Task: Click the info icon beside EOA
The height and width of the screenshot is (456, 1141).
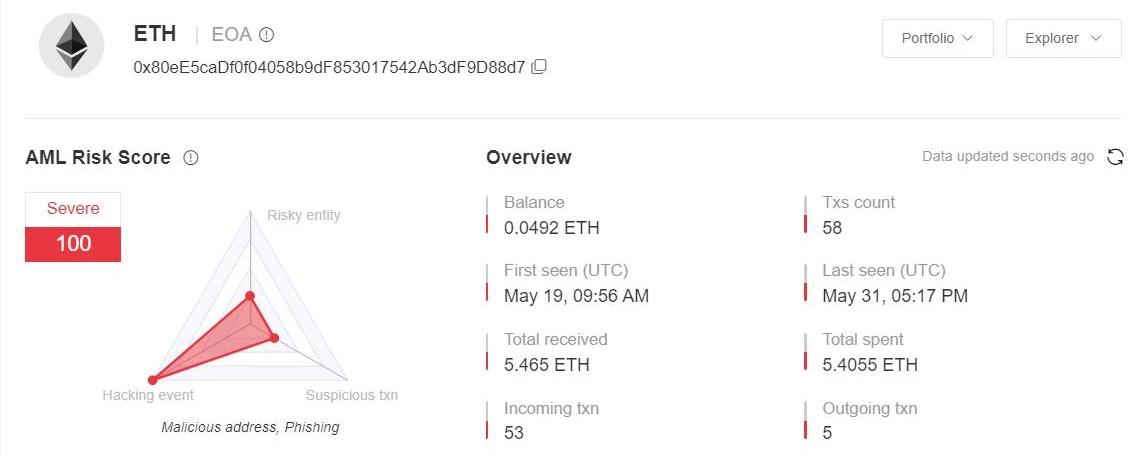Action: (x=267, y=35)
